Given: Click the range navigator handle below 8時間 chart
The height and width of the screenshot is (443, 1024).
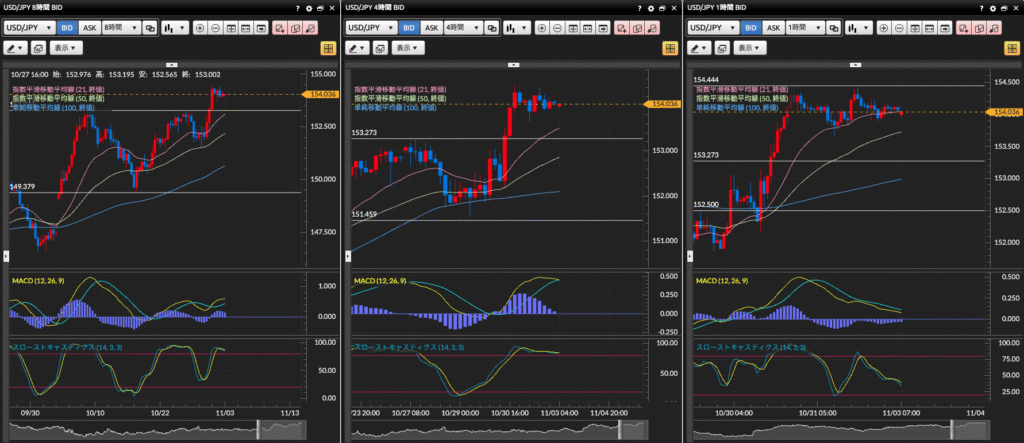Looking at the screenshot, I should click(x=258, y=429).
